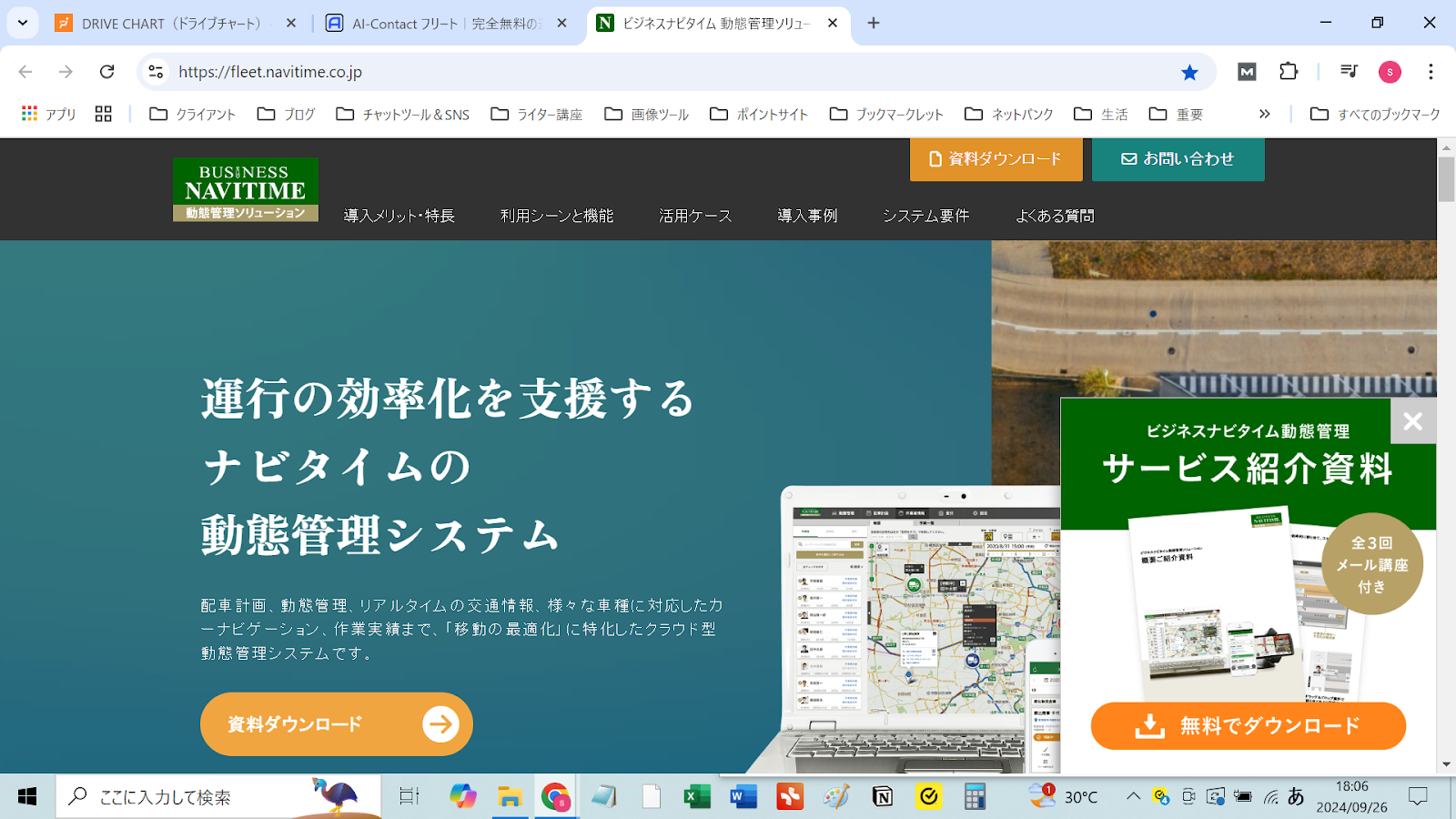Open the 画像ツール bookmark folder
The height and width of the screenshot is (819, 1456).
coord(647,114)
